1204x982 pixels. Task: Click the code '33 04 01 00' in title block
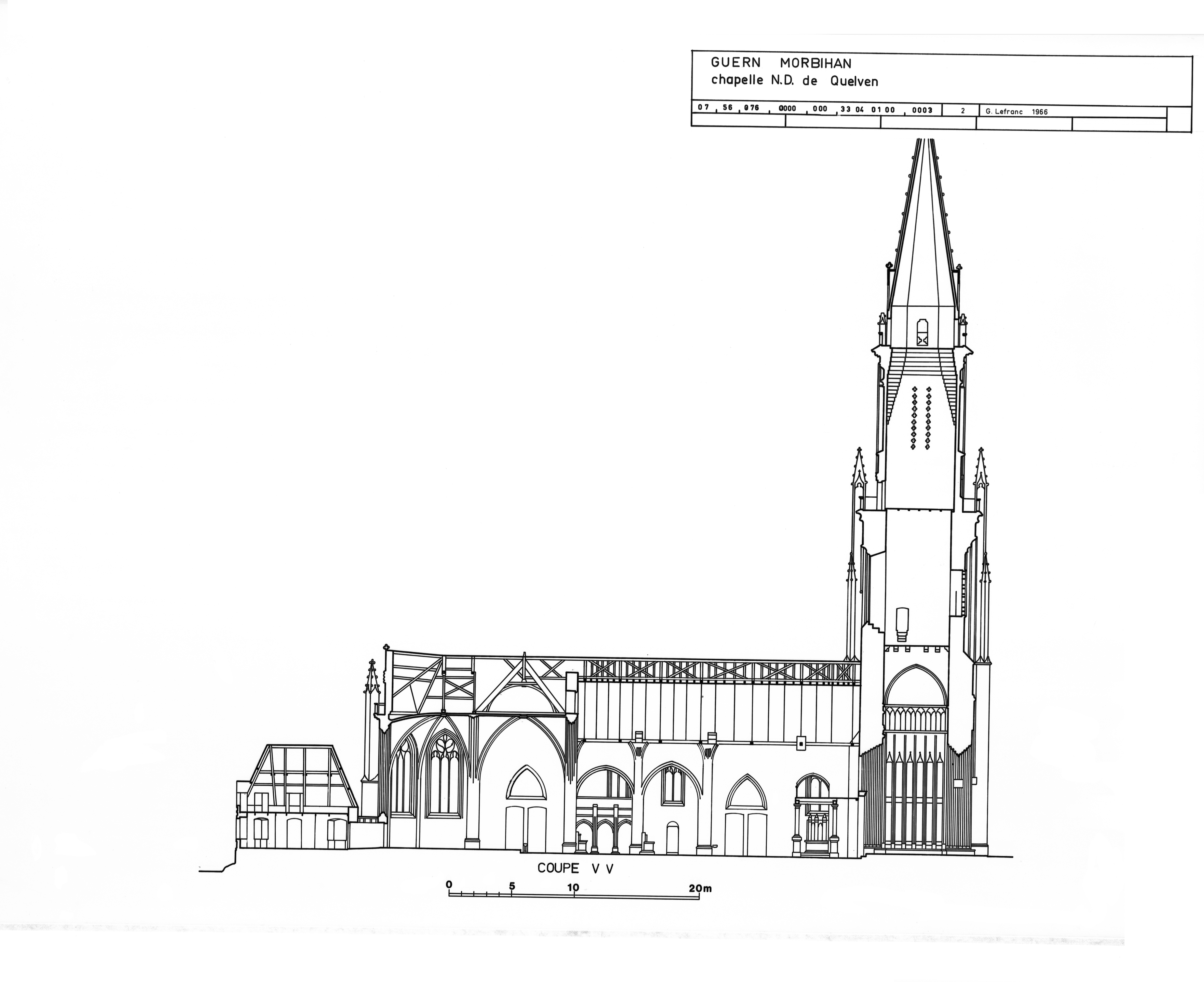868,110
